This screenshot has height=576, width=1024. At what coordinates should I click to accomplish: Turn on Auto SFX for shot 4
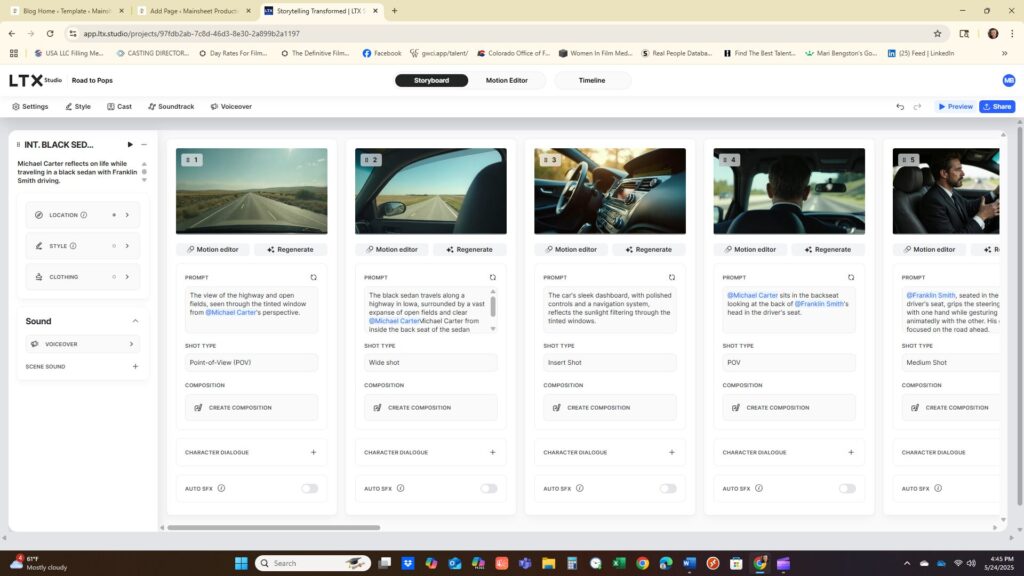847,488
